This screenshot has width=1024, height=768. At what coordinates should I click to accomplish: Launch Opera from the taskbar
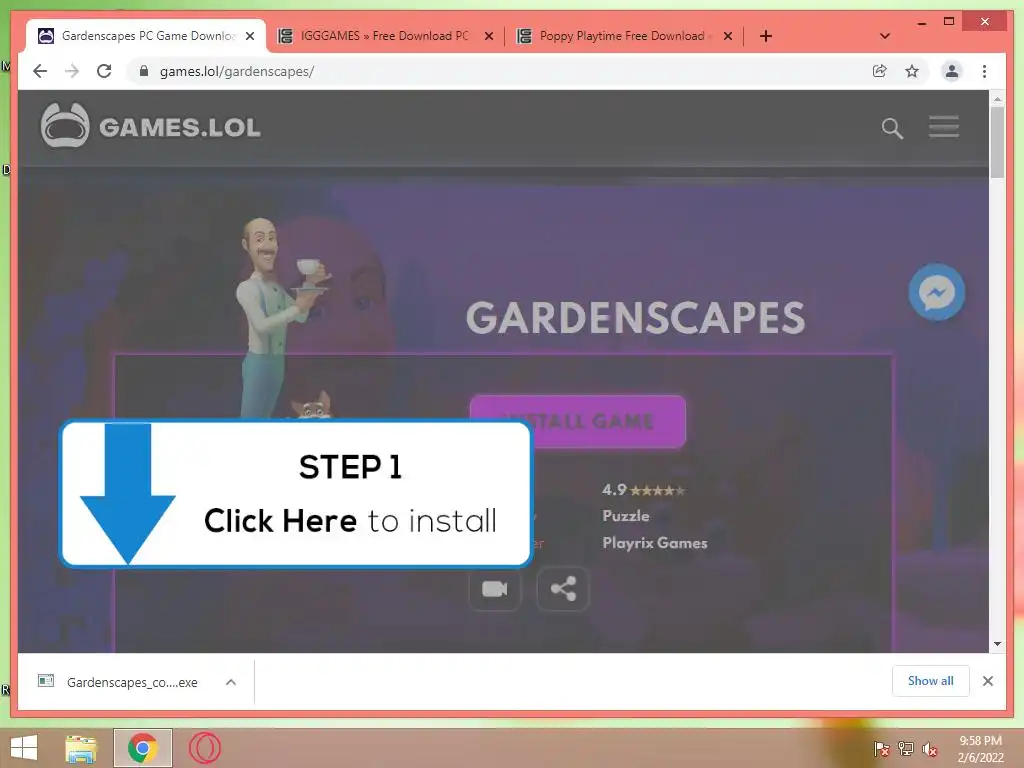tap(204, 748)
